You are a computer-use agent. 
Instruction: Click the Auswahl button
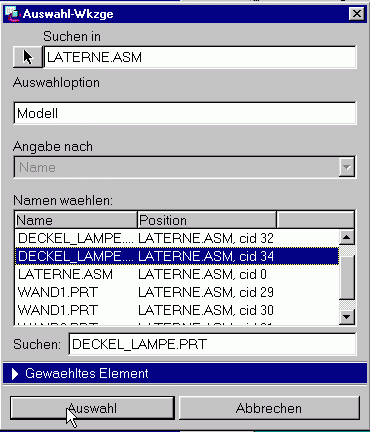pos(92,408)
